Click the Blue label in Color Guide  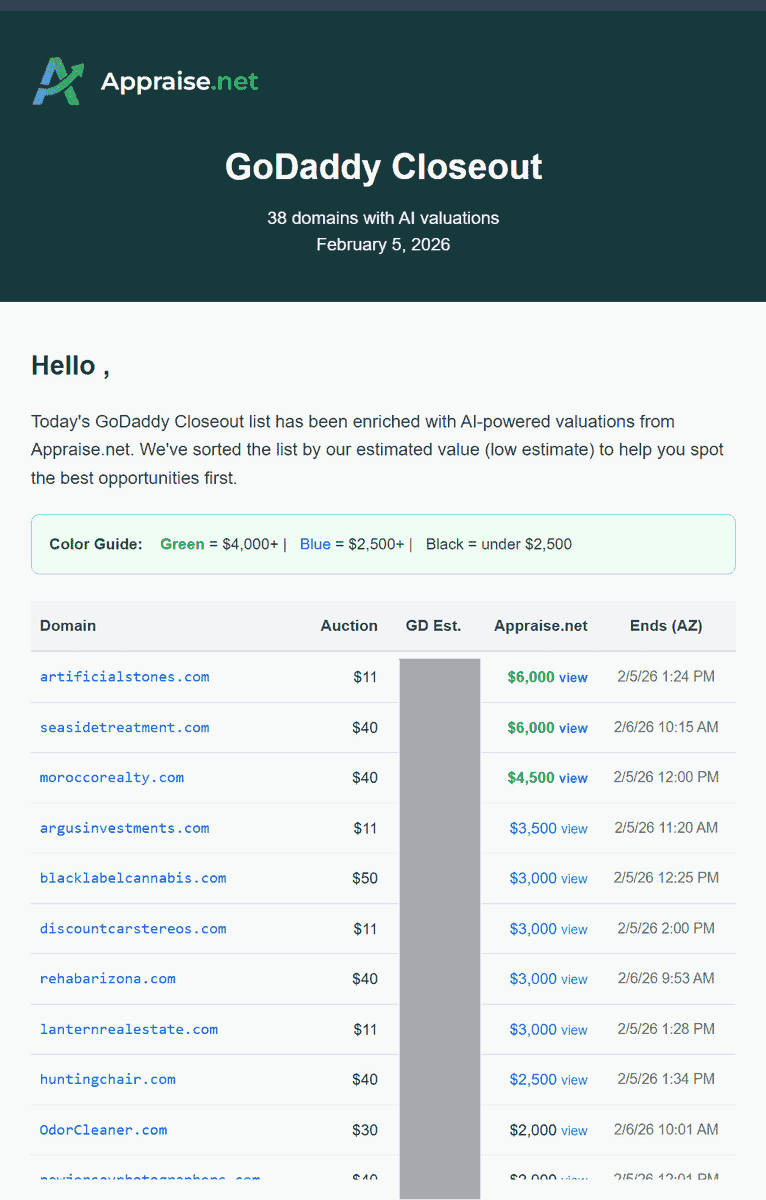point(315,544)
